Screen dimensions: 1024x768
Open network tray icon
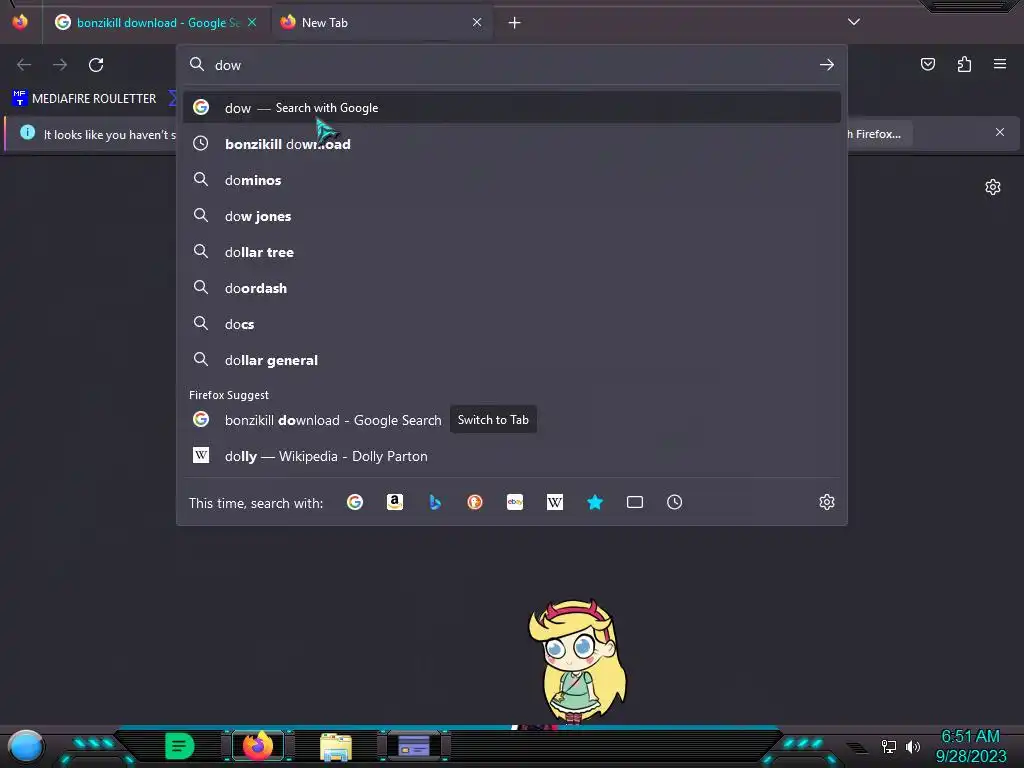[x=889, y=746]
